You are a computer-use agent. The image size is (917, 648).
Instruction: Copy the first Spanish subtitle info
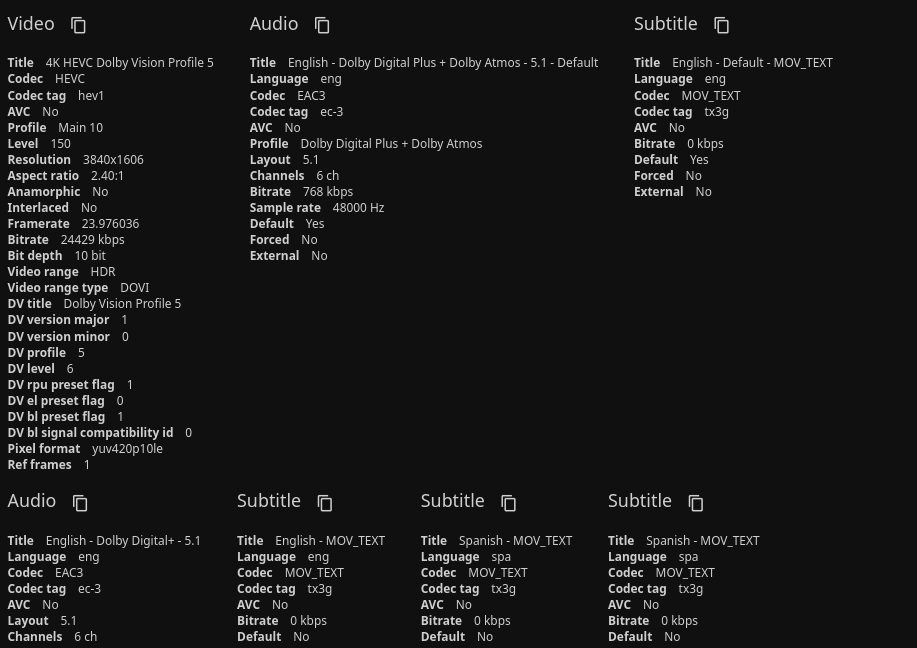click(508, 502)
